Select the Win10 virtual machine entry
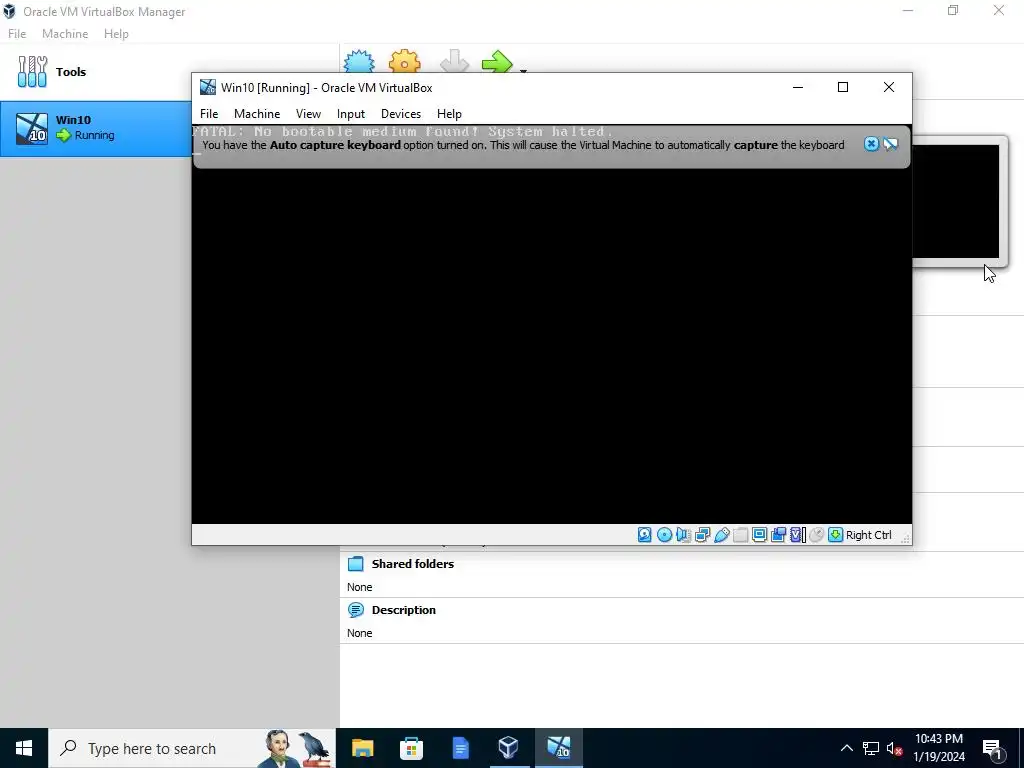 click(x=96, y=129)
